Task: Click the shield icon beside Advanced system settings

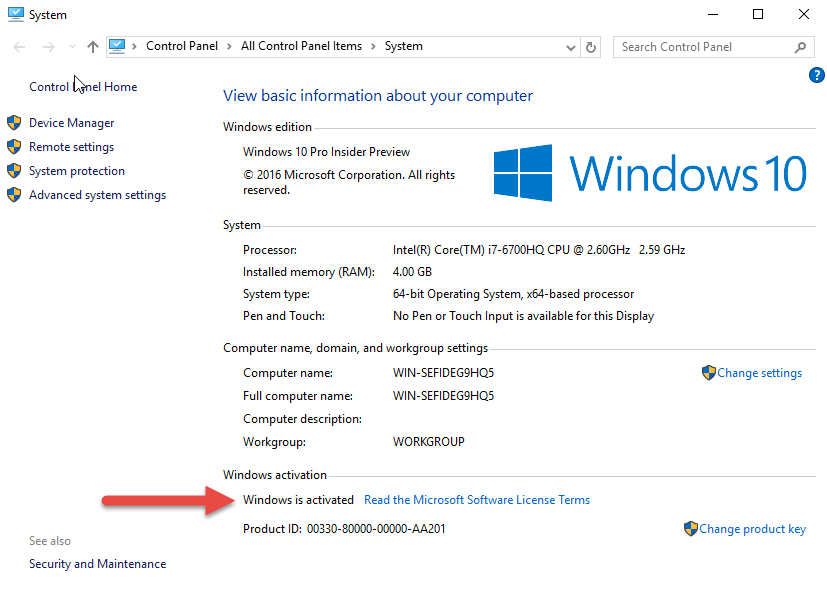Action: pos(14,195)
